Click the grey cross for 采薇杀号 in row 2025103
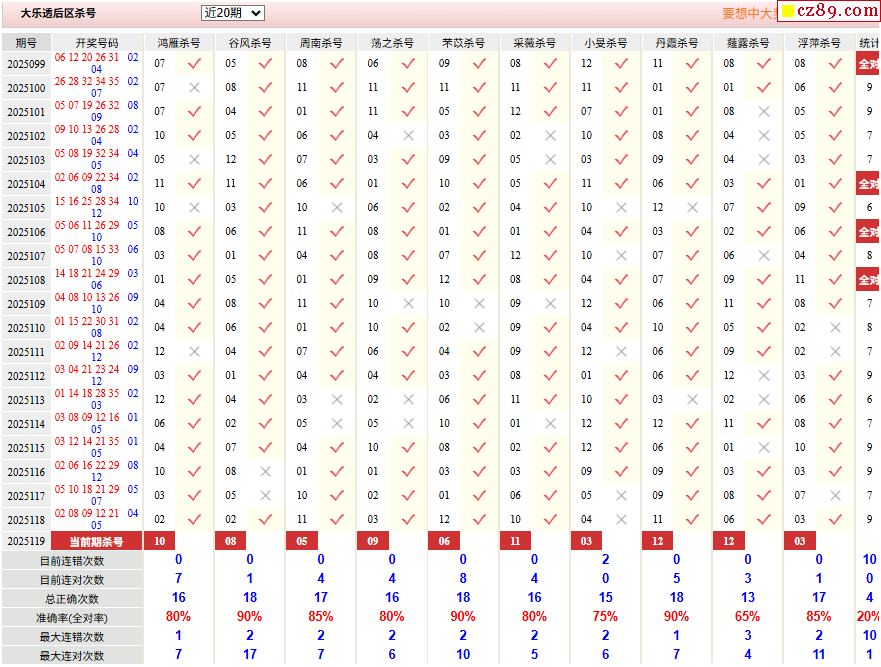Viewport: 881px width, 667px height. click(x=550, y=160)
